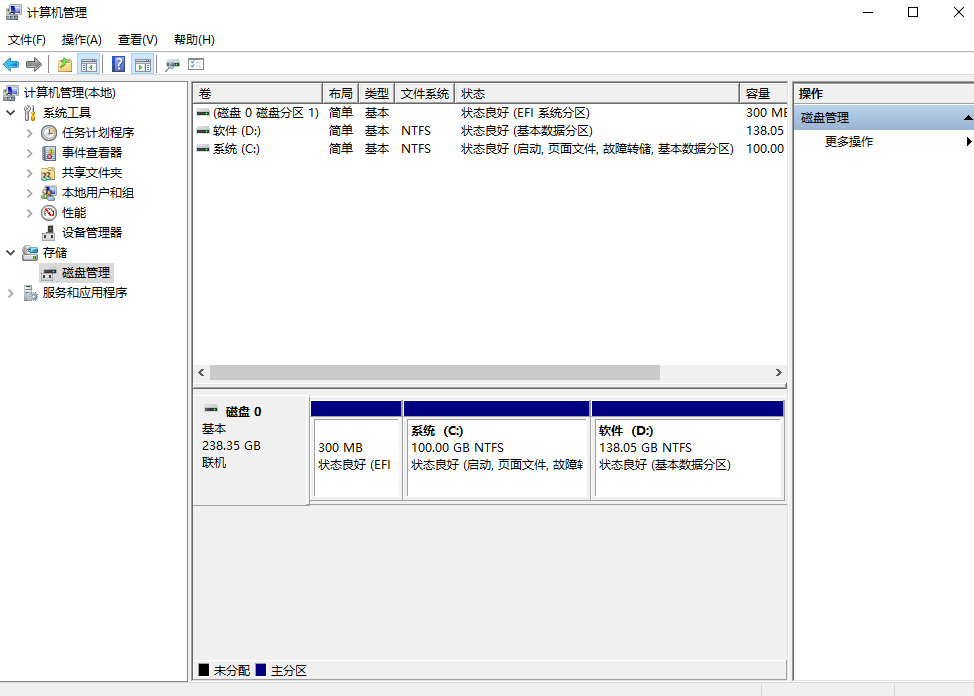Open the 查看(V) menu
Image resolution: width=974 pixels, height=696 pixels.
pyautogui.click(x=137, y=39)
